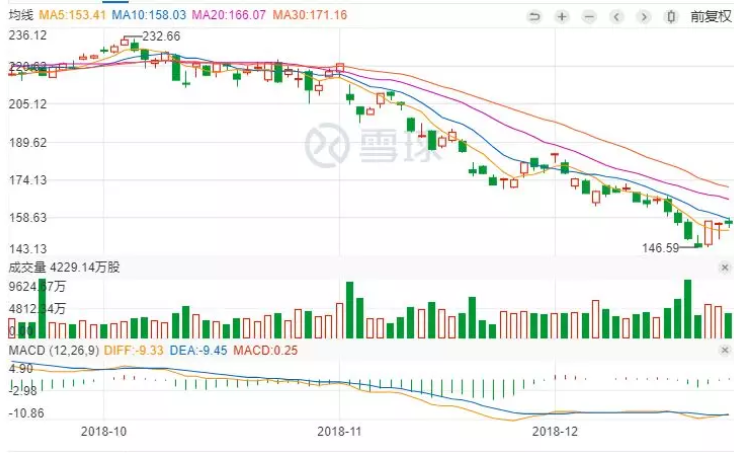Click the 2018-11 date axis marker
This screenshot has height=453, width=734.
340,432
